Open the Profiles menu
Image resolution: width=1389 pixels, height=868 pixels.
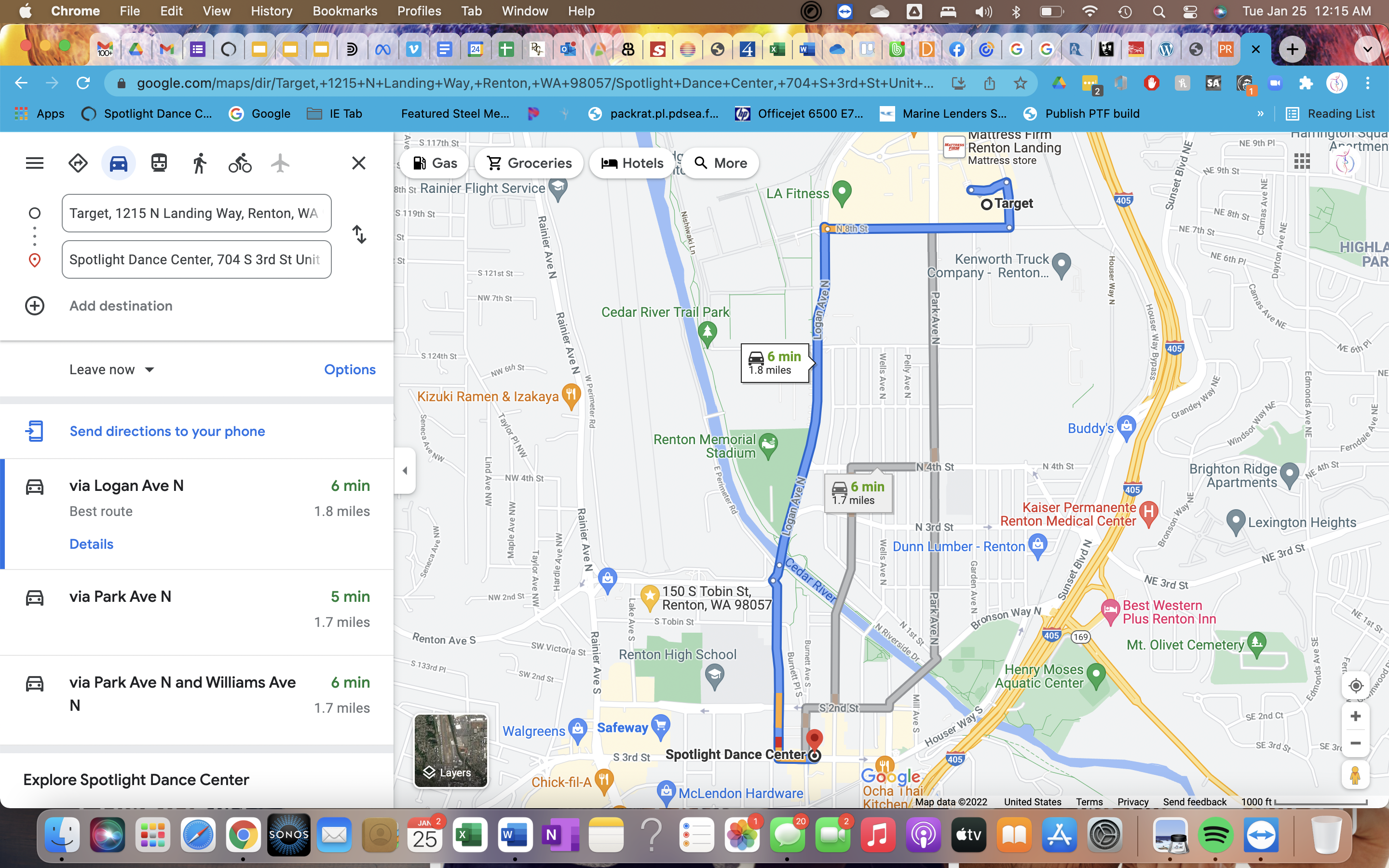coord(419,11)
